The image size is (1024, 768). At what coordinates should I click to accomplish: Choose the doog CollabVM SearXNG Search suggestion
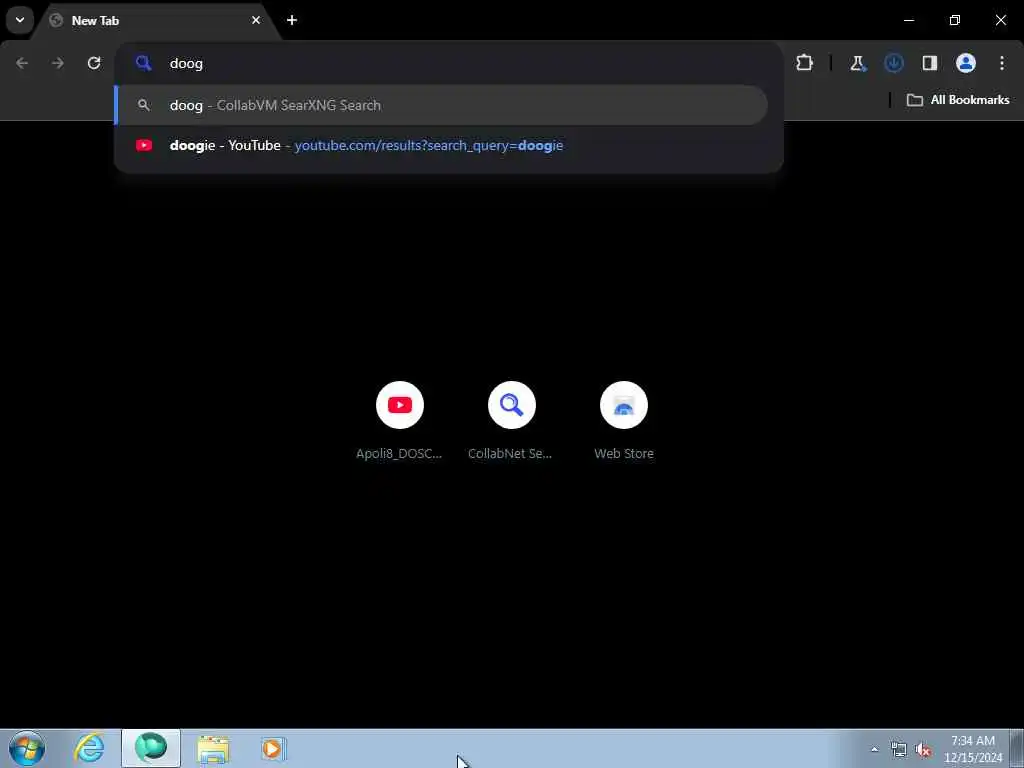pos(441,105)
